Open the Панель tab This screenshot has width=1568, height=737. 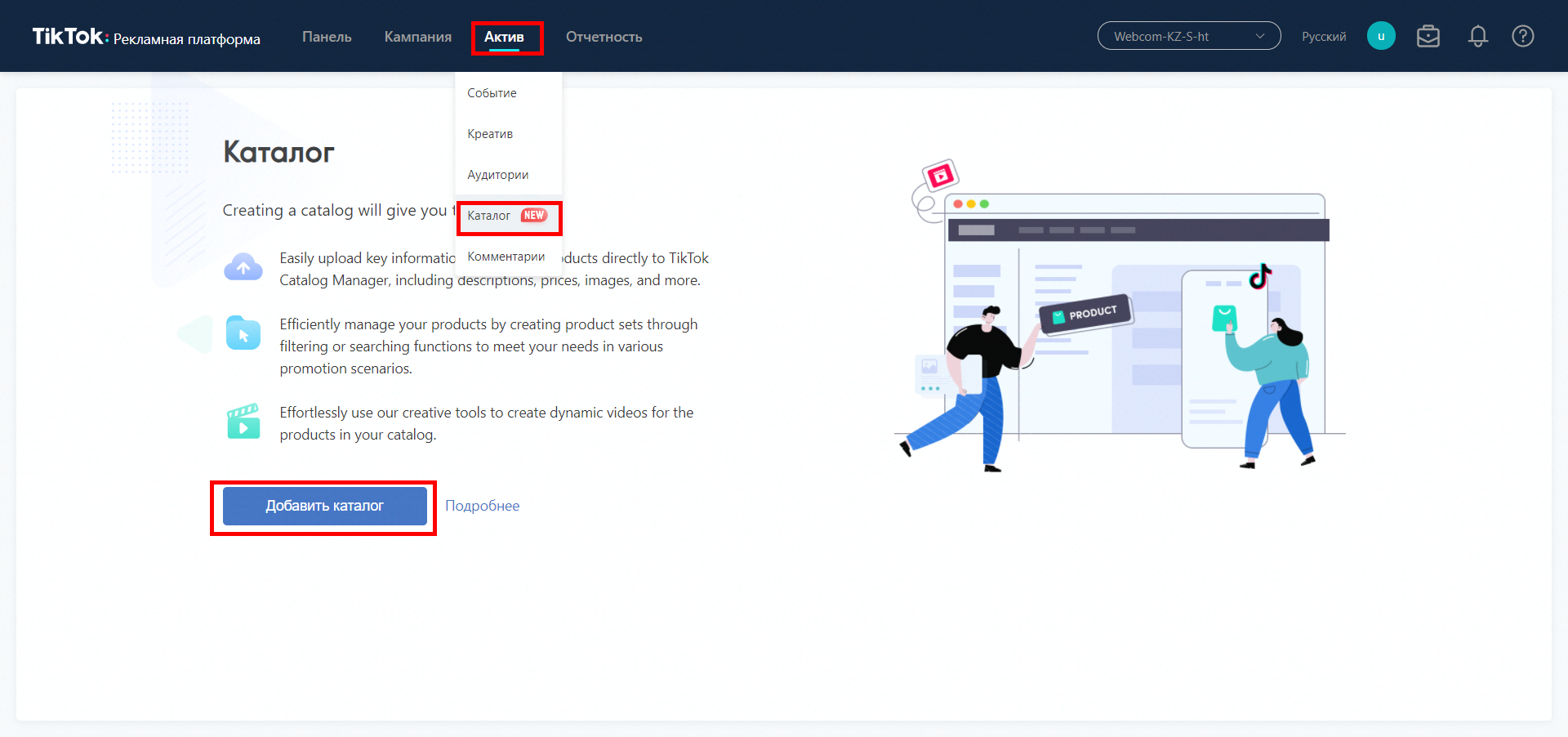(327, 37)
